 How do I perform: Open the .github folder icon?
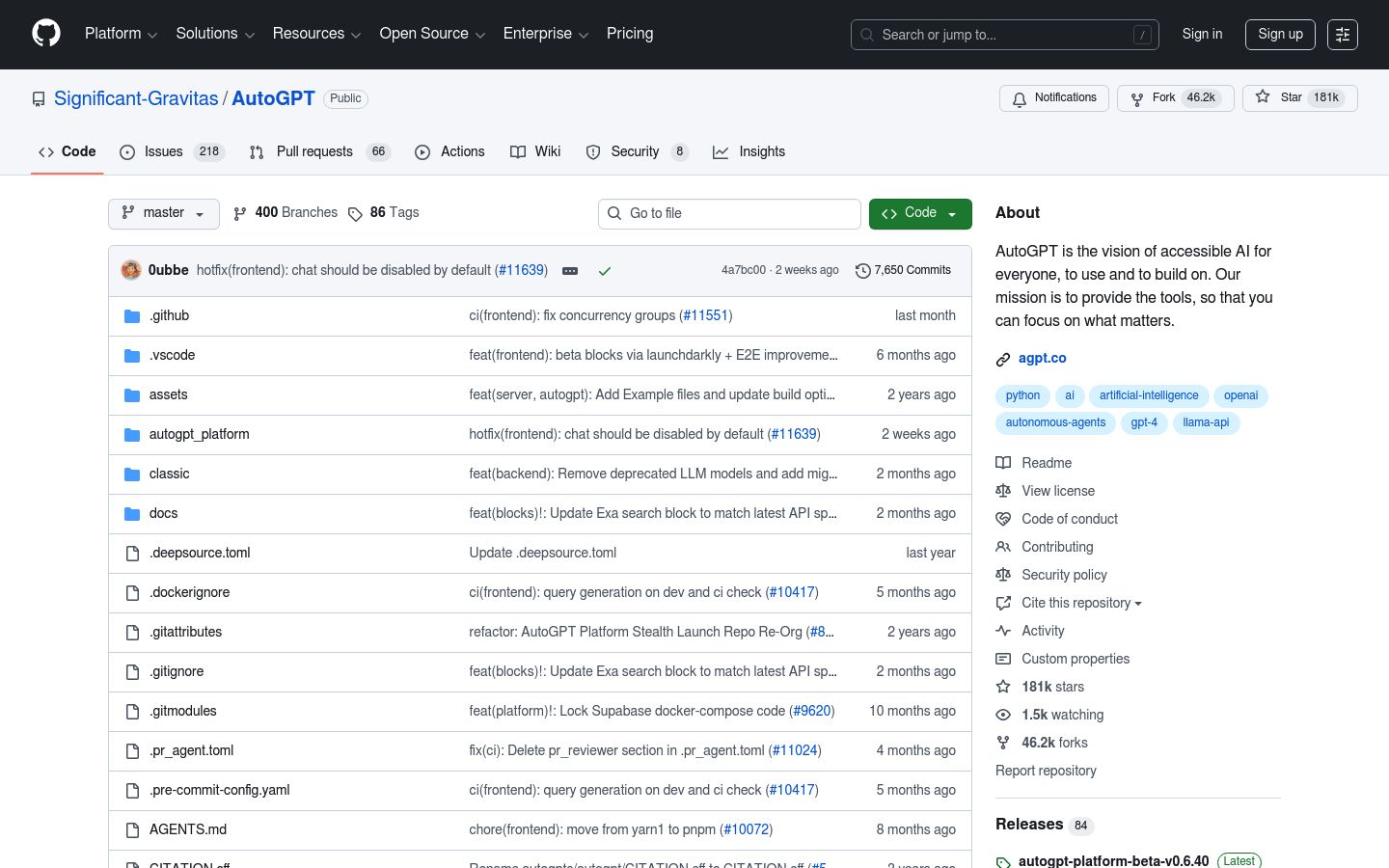coord(132,316)
